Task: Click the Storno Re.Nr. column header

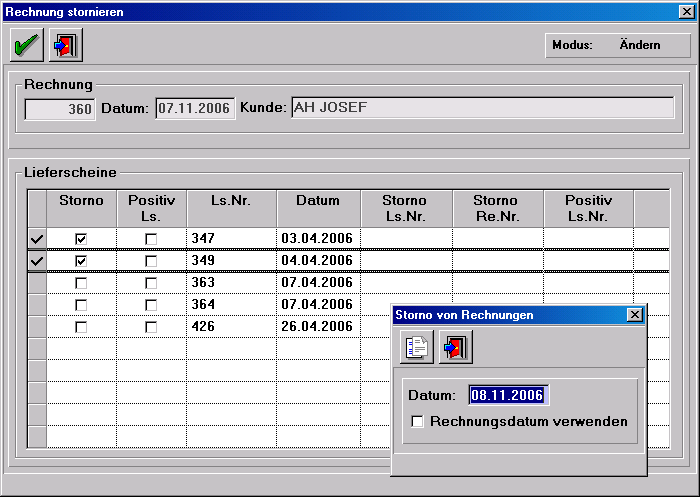Action: pos(497,207)
